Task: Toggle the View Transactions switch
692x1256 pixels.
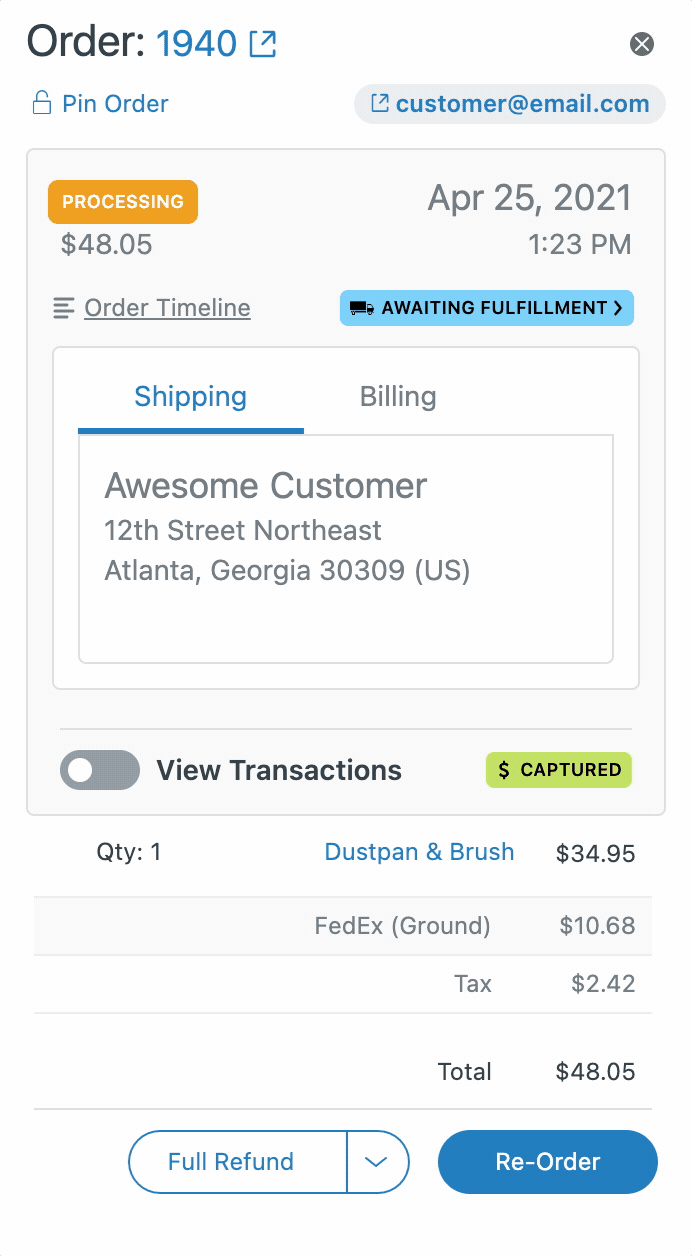Action: coord(100,770)
